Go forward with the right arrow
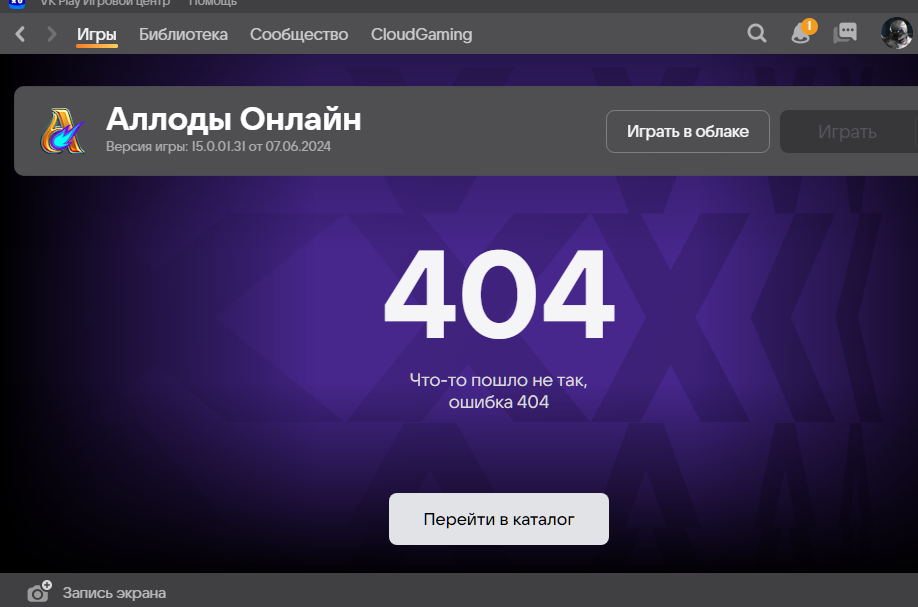 point(52,34)
